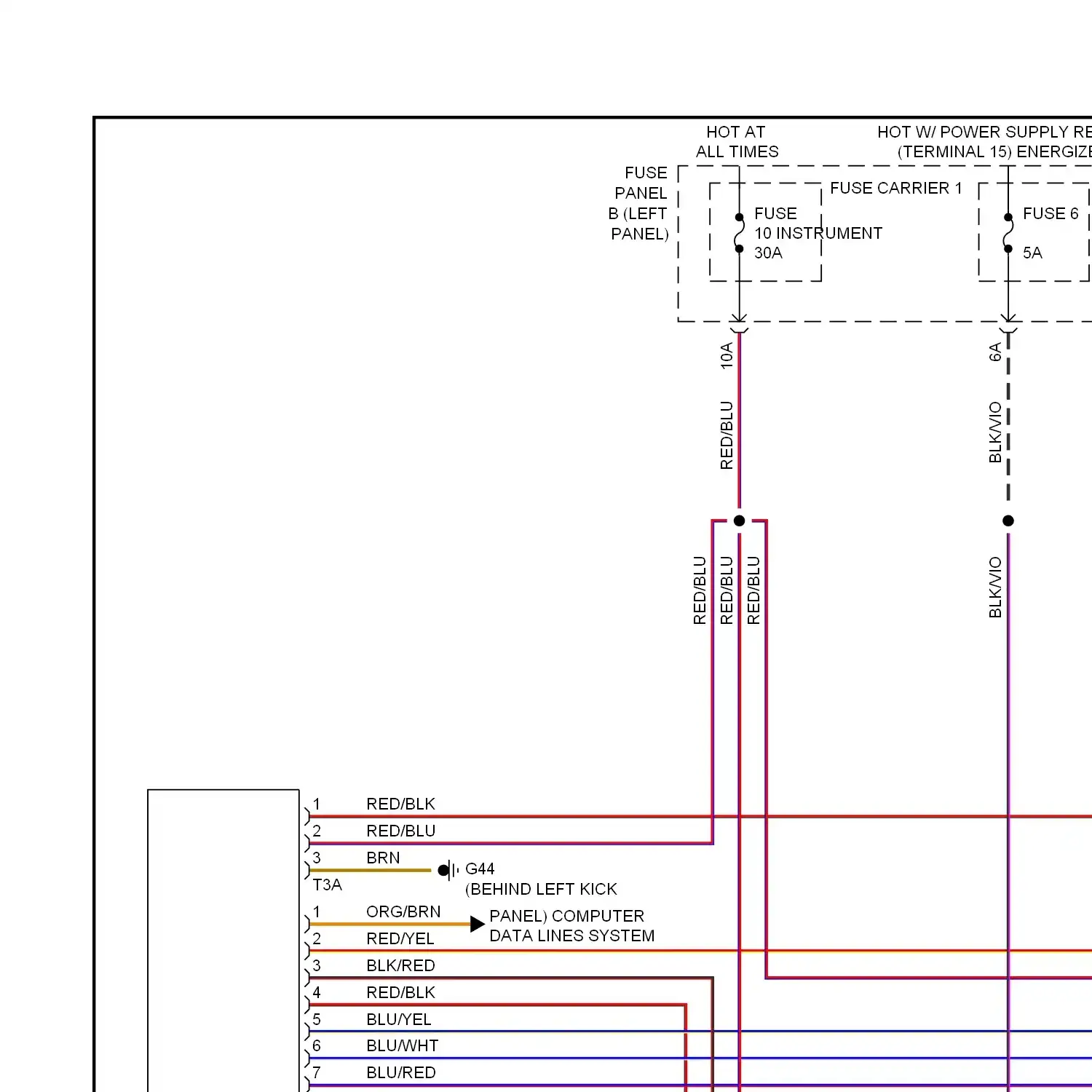This screenshot has width=1092, height=1092.
Task: Click the empty component box left of the T3A connector
Action: coord(223,941)
